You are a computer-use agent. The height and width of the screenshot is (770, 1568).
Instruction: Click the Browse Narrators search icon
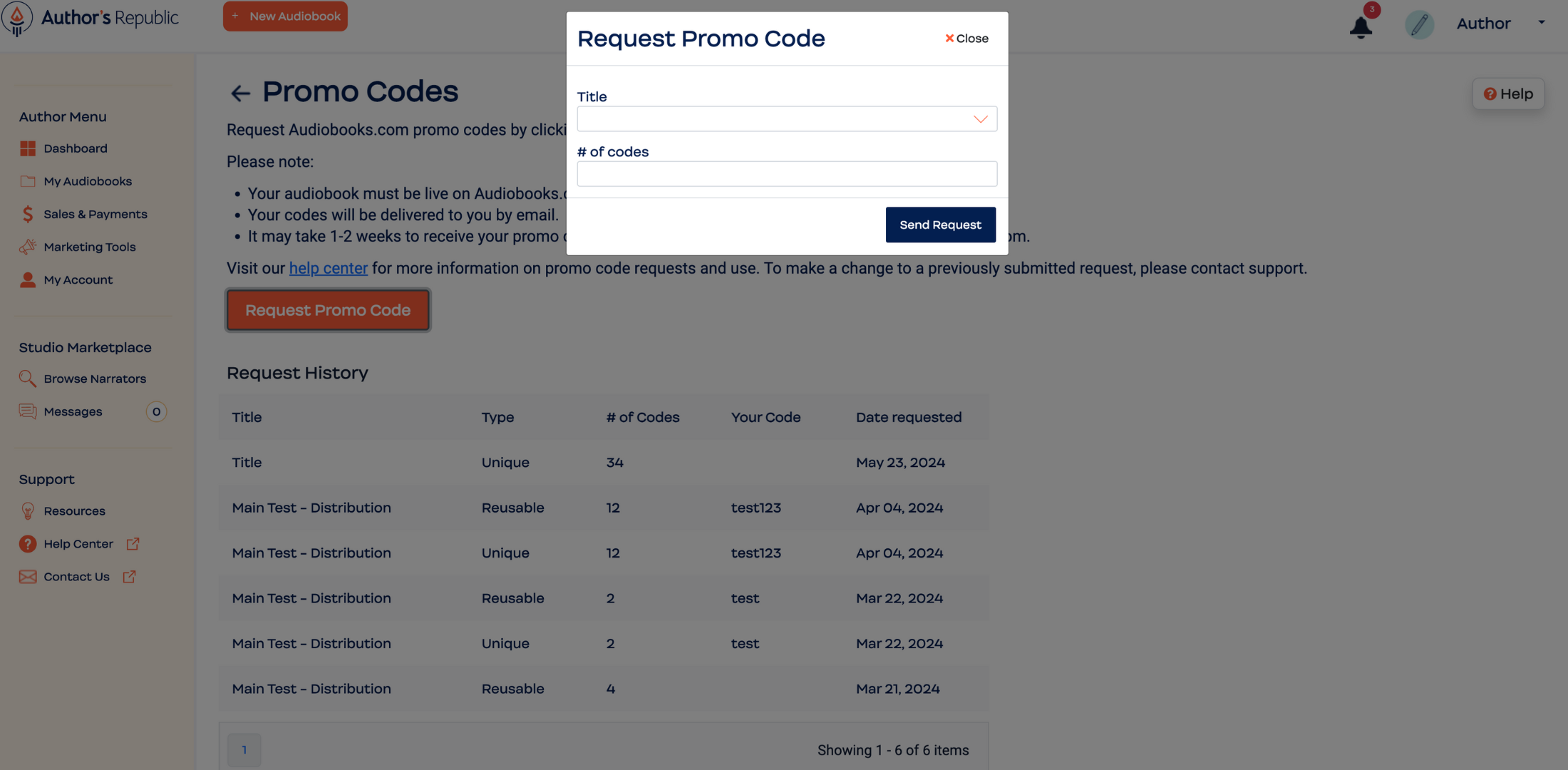(28, 379)
